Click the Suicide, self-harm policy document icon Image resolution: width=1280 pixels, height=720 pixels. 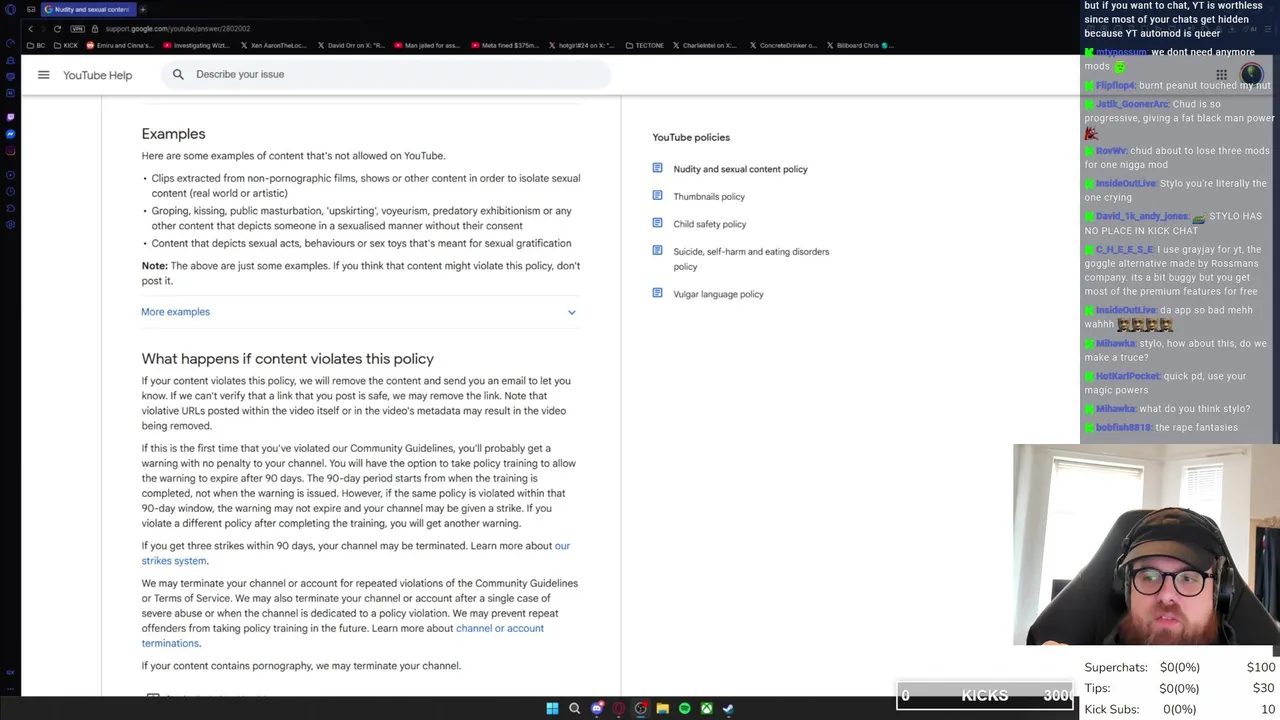click(x=657, y=251)
